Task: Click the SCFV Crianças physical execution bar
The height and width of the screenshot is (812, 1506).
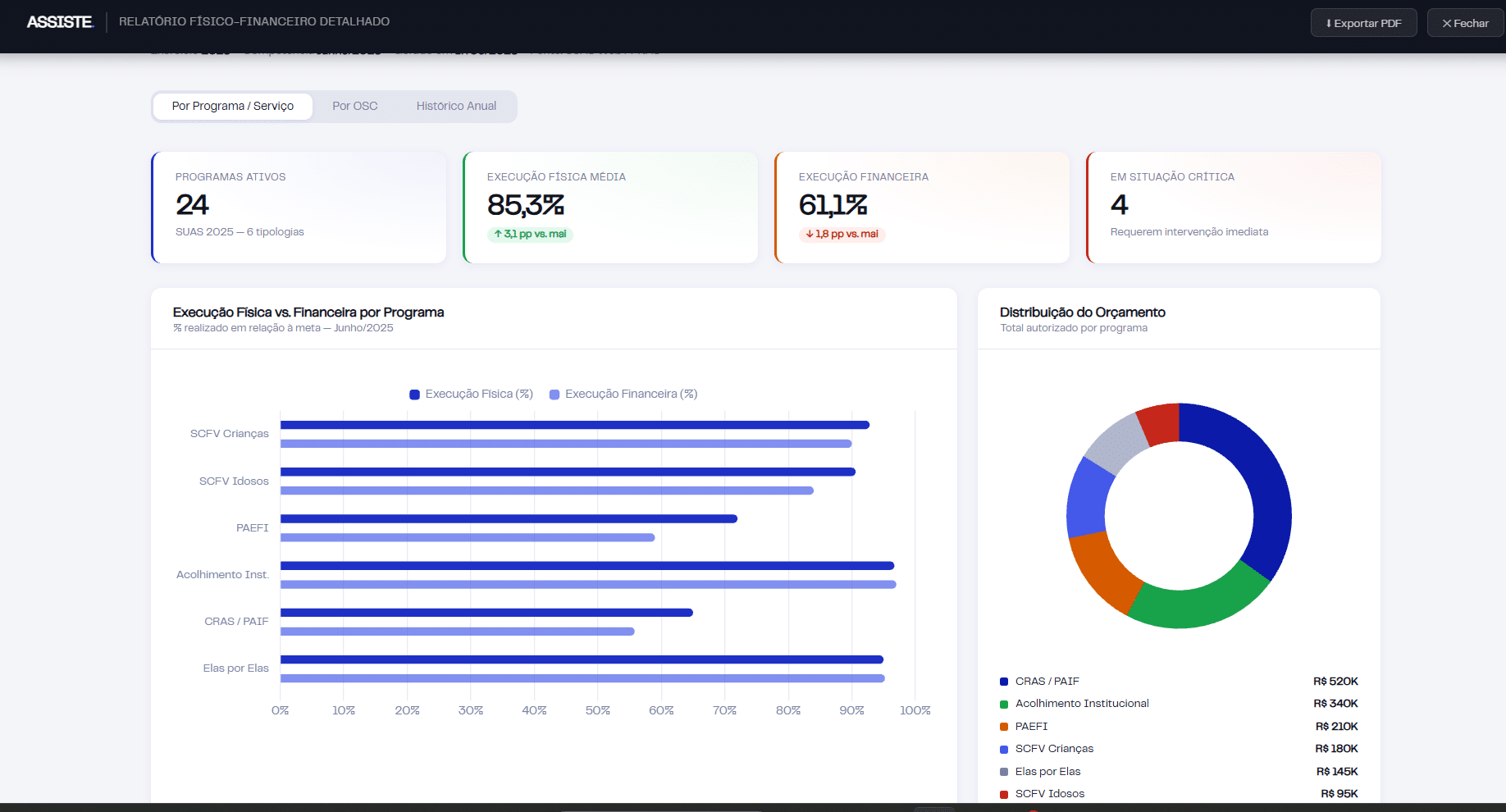Action: click(575, 425)
